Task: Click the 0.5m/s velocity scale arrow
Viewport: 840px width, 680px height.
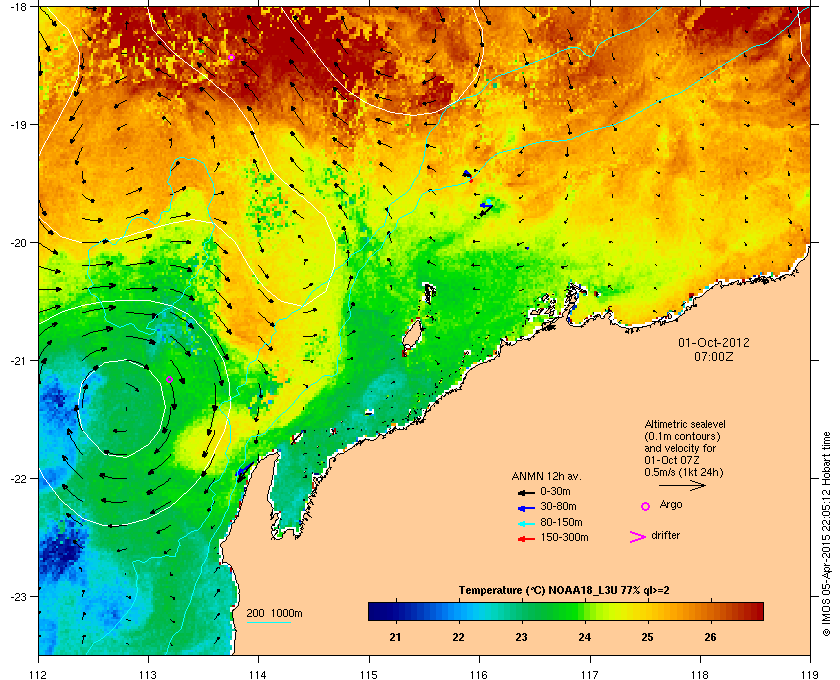Action: [x=682, y=485]
